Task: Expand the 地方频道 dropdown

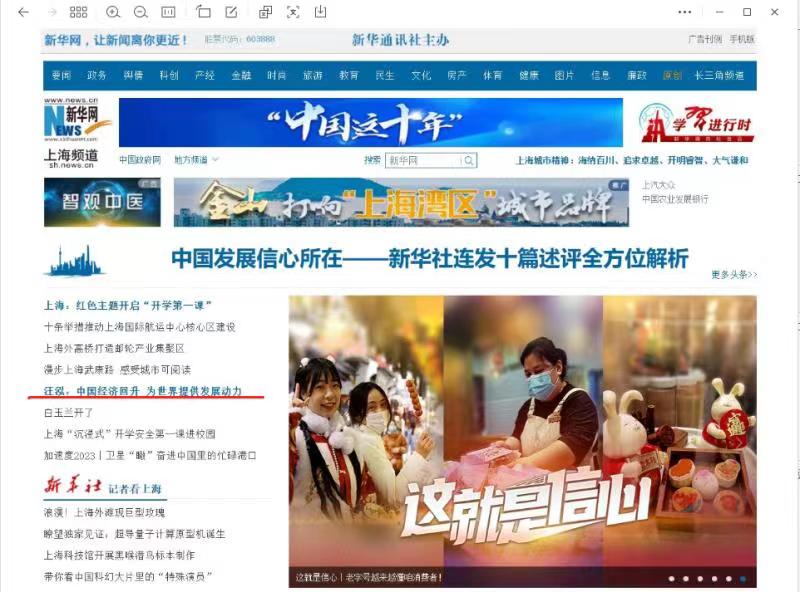Action: pyautogui.click(x=196, y=160)
